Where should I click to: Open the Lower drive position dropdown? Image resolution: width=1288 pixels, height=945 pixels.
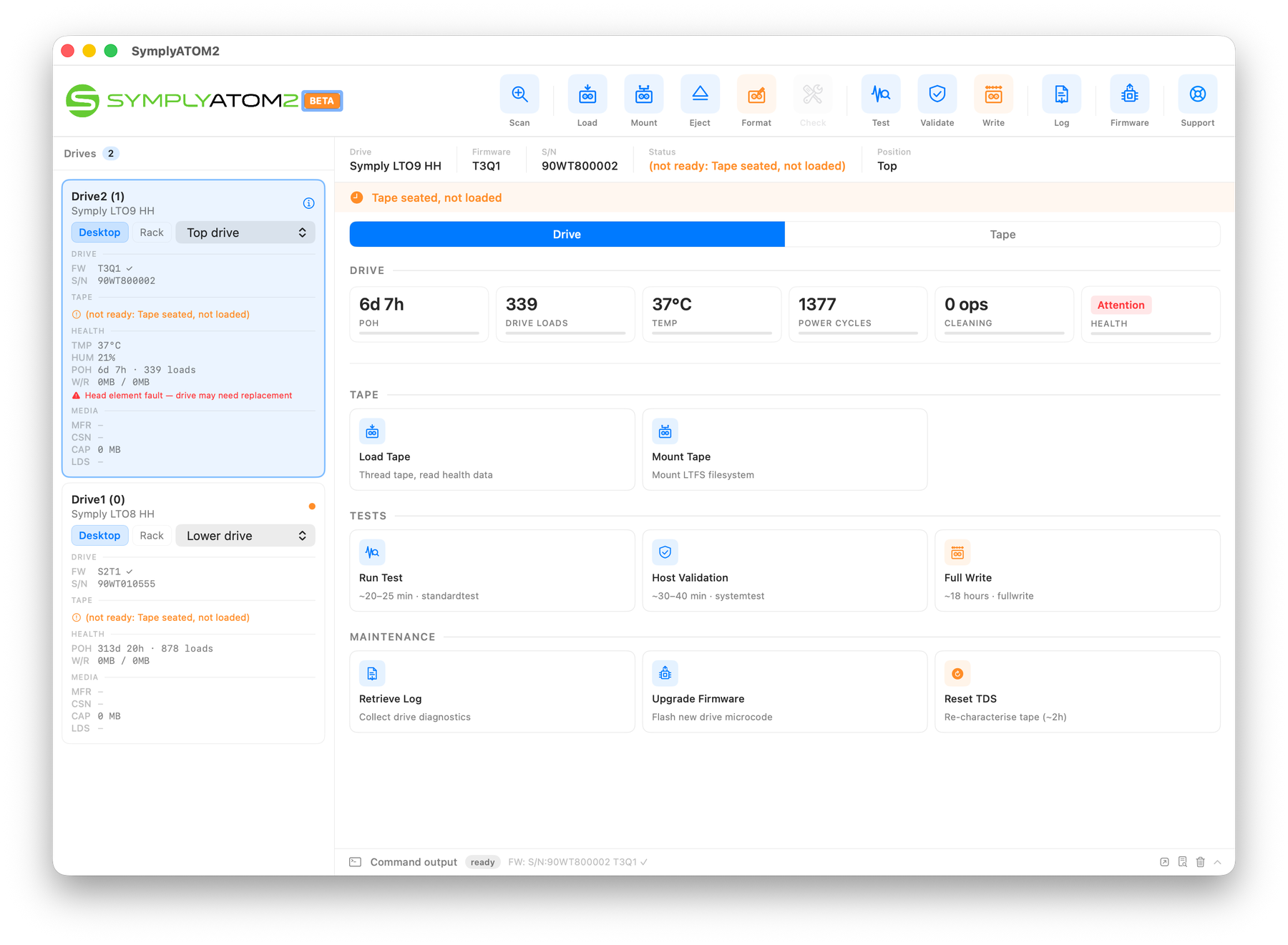[x=245, y=536]
